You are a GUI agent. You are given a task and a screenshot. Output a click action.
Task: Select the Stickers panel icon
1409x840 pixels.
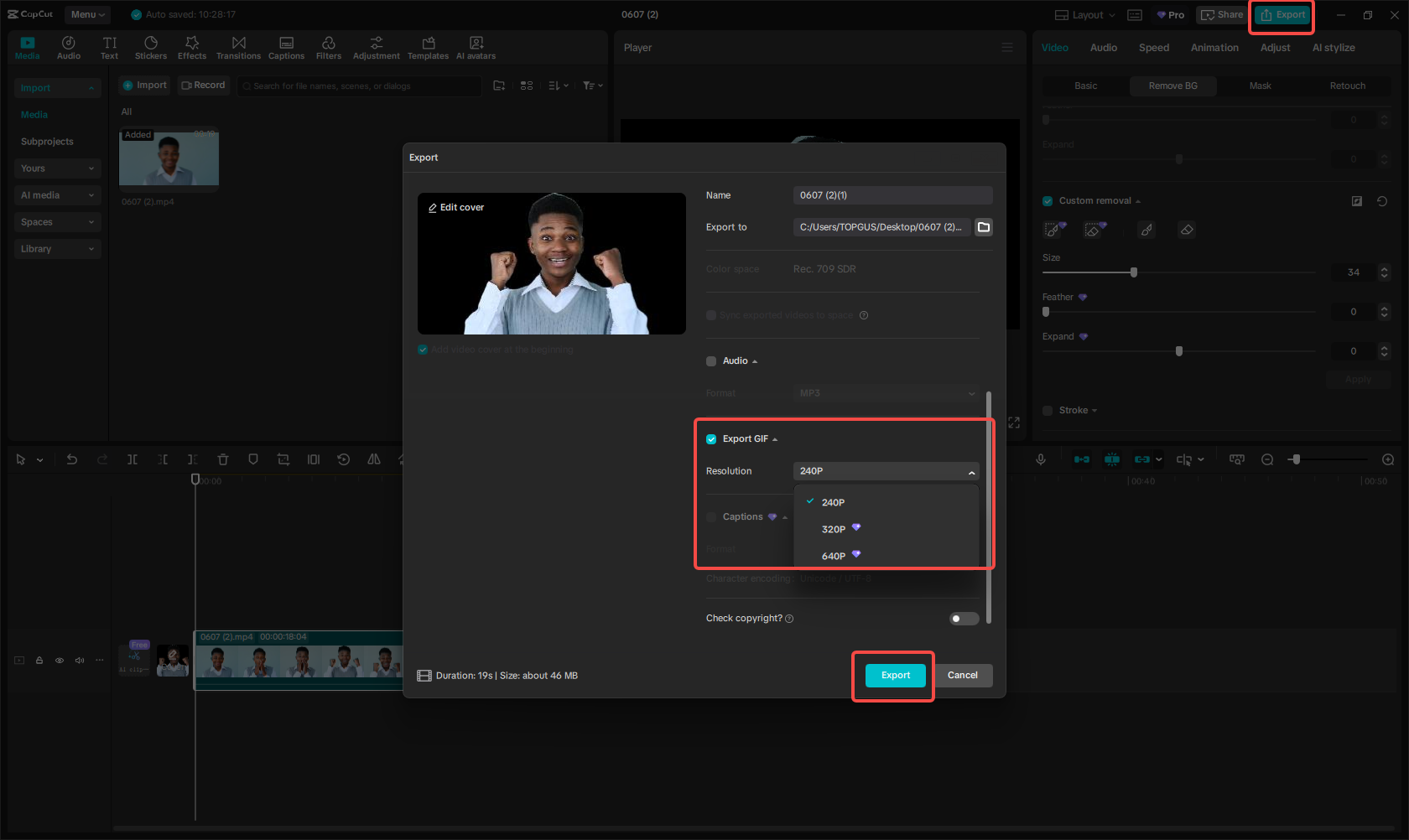tap(151, 46)
